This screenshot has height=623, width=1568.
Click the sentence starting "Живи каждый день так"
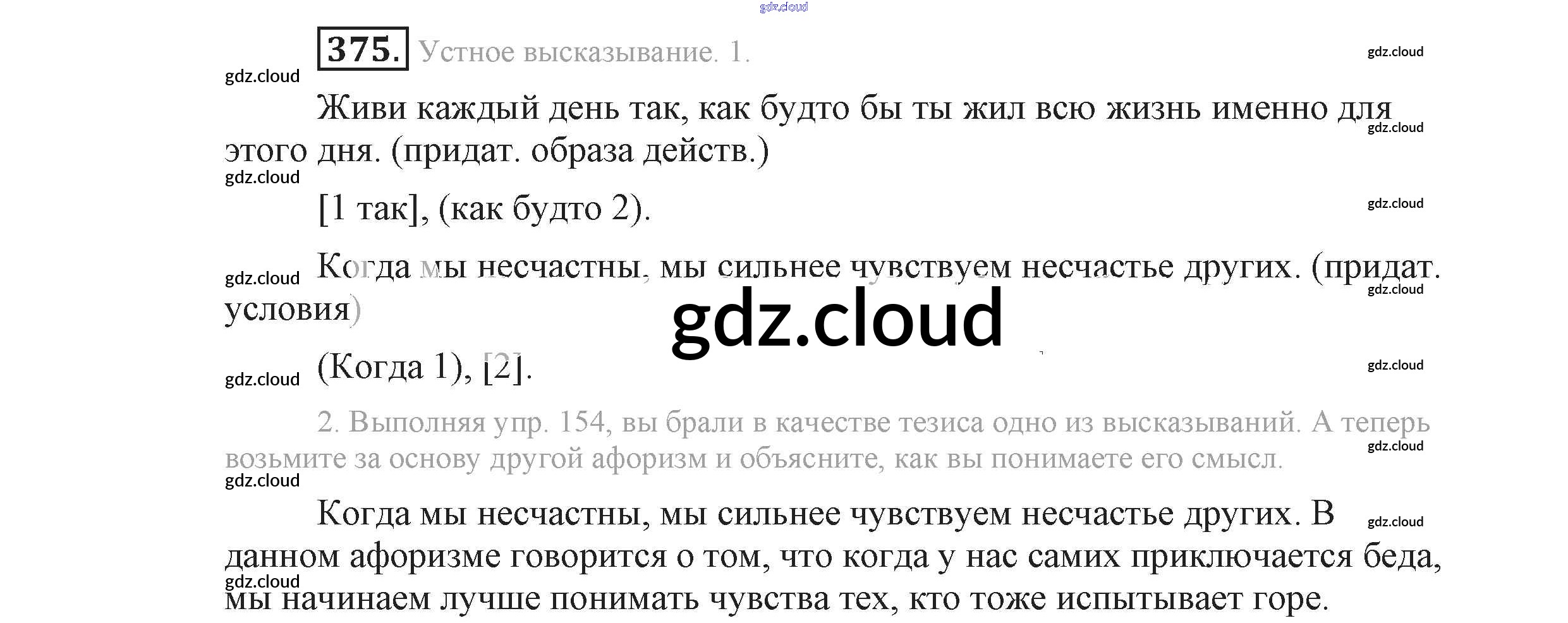click(853, 108)
